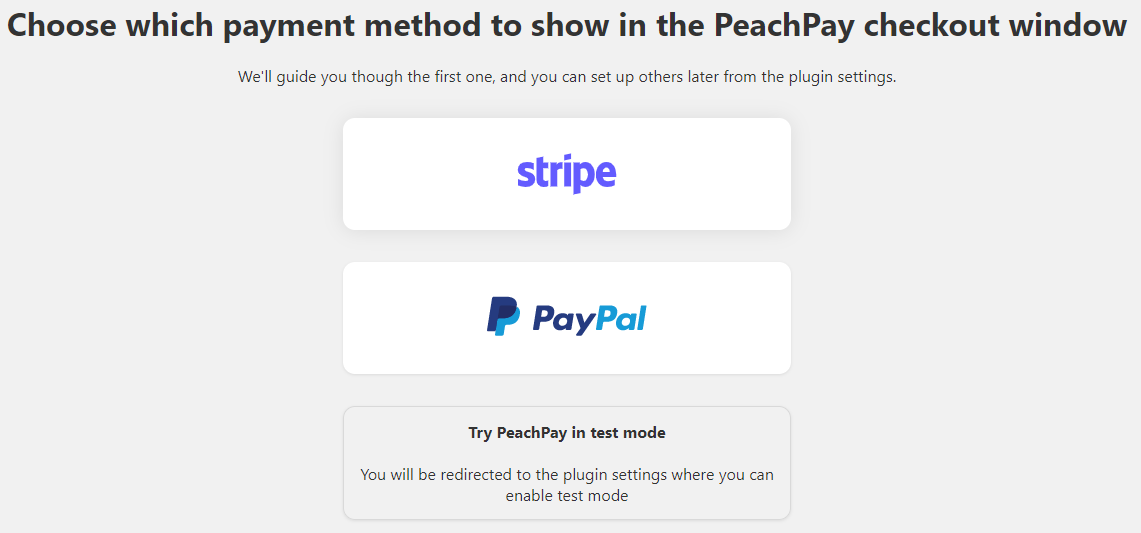1141x533 pixels.
Task: Click the "redirected to the plugin settings" description text
Action: click(x=567, y=475)
